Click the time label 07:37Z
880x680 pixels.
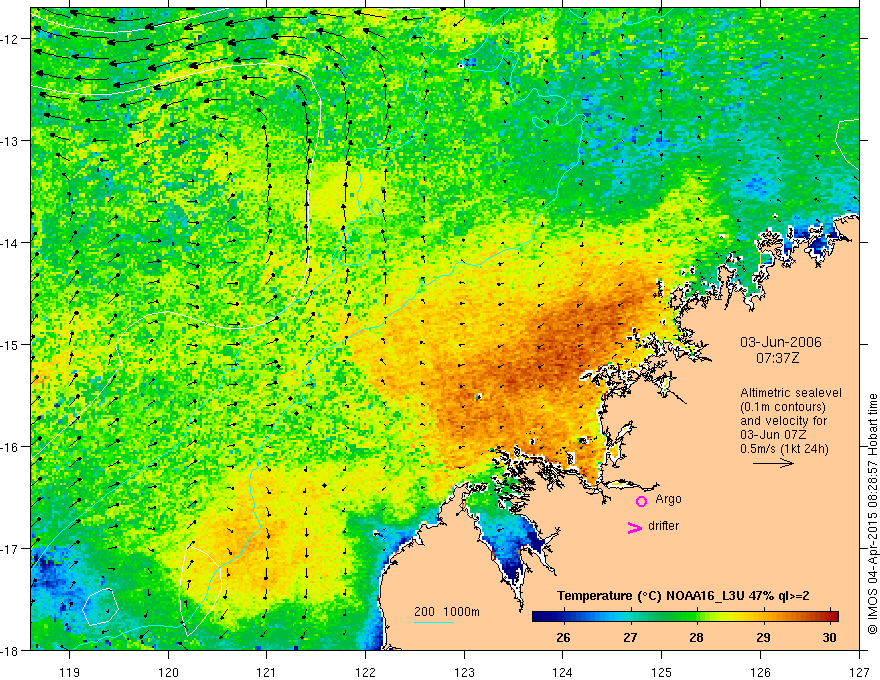point(777,358)
